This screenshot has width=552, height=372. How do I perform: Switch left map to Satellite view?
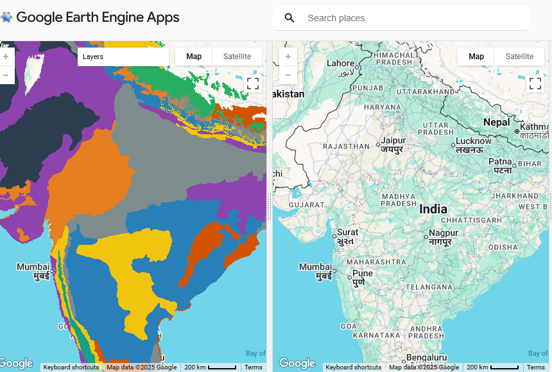pos(237,56)
